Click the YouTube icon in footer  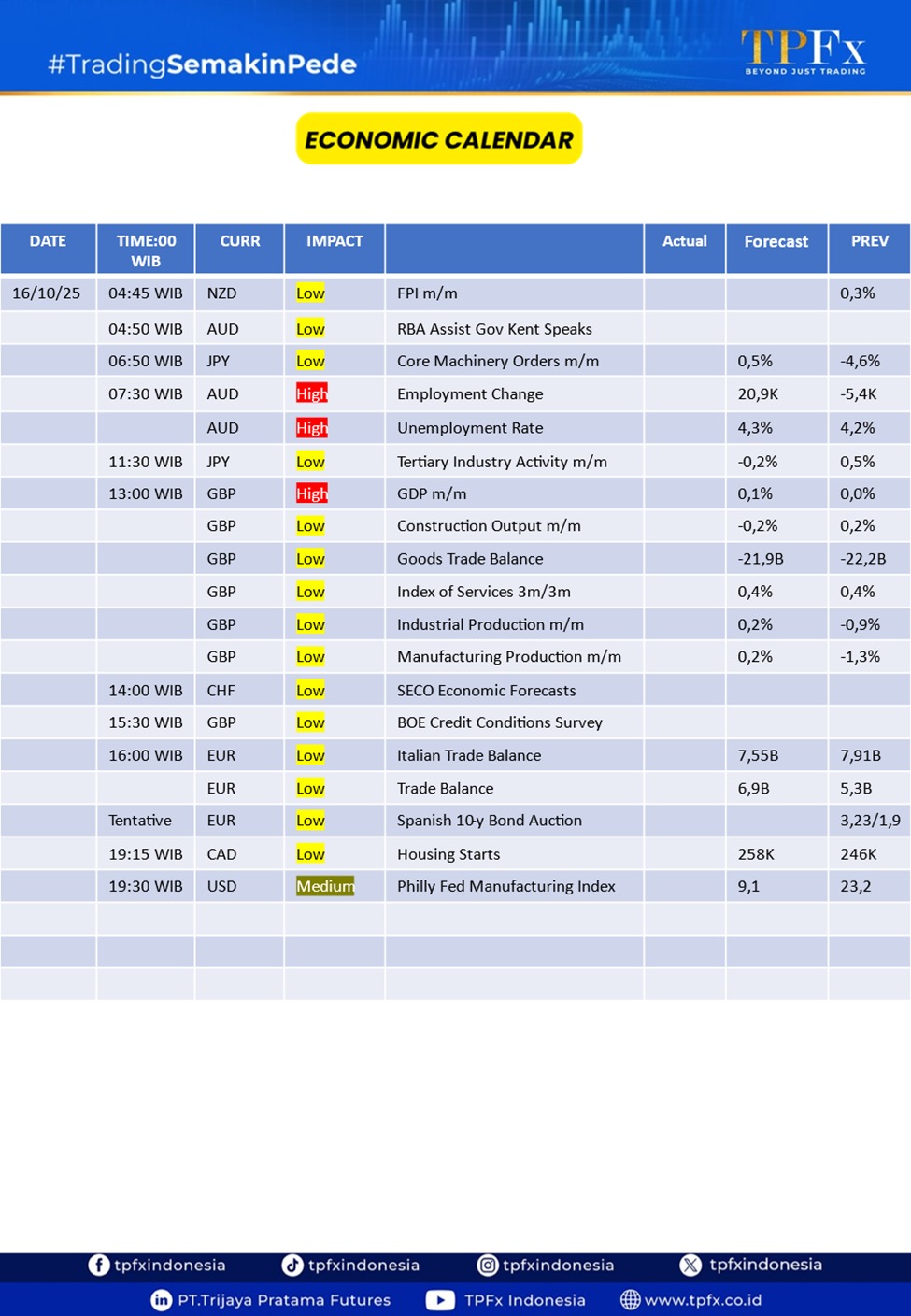(x=440, y=1300)
